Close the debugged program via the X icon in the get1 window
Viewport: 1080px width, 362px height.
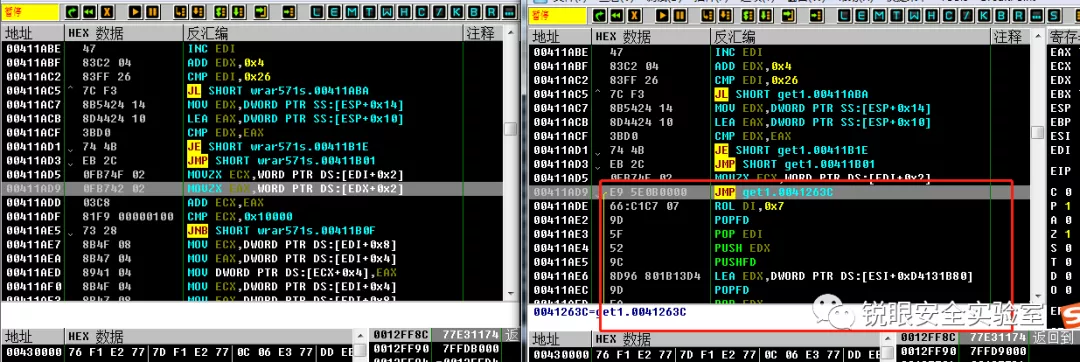pyautogui.click(x=634, y=15)
